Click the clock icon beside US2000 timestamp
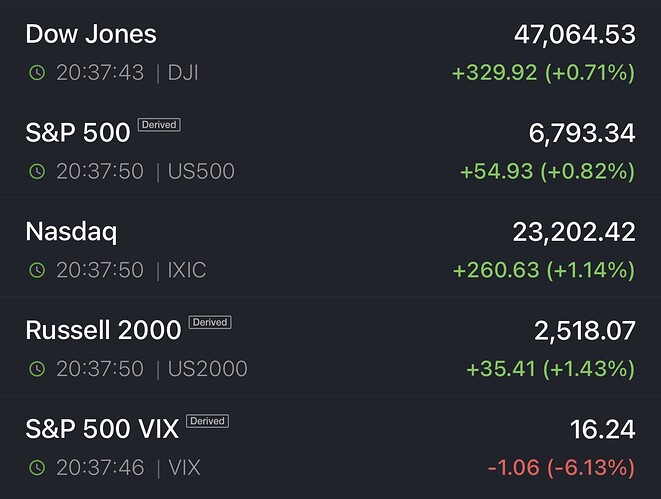 (37, 369)
